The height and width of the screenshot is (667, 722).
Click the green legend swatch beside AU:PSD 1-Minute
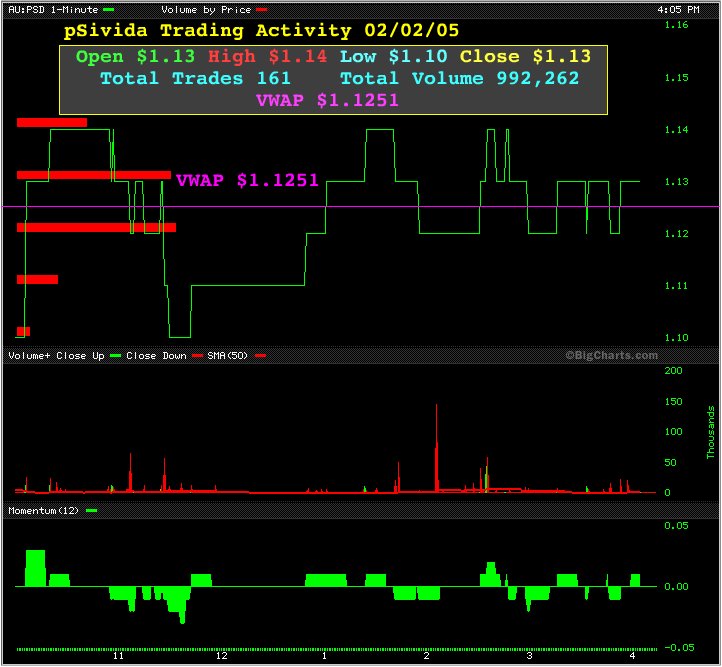(109, 10)
